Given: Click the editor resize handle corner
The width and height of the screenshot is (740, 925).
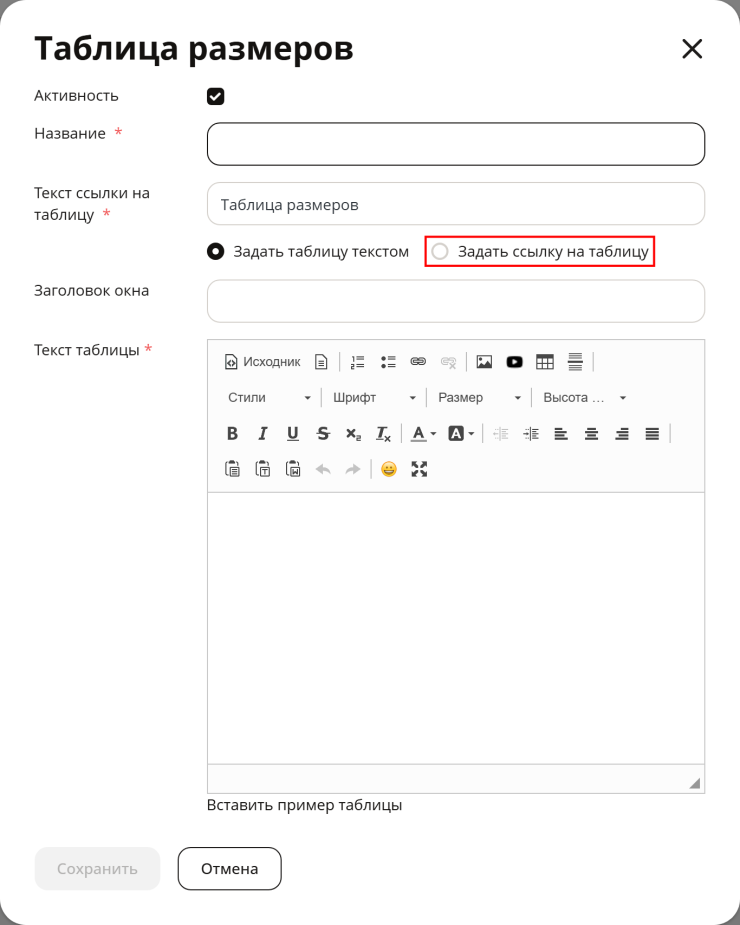Looking at the screenshot, I should click(x=695, y=783).
